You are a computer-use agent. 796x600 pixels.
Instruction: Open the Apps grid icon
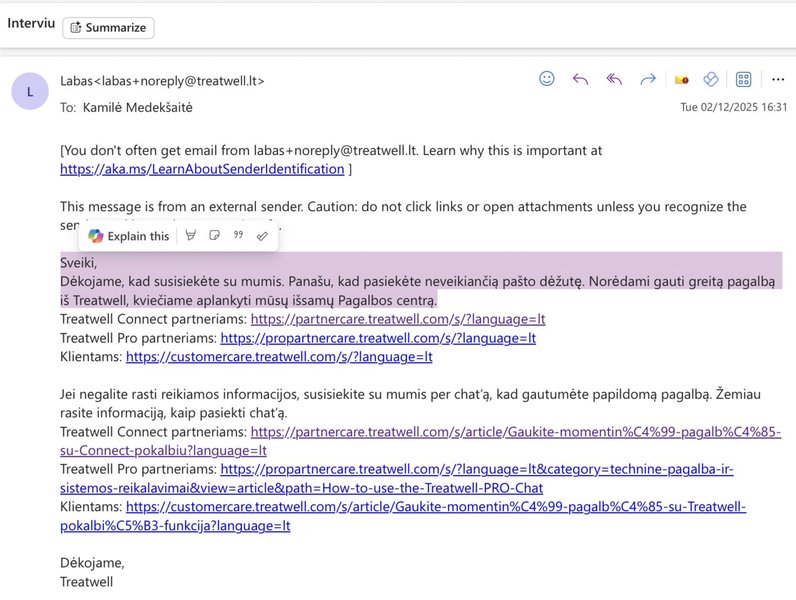[744, 79]
